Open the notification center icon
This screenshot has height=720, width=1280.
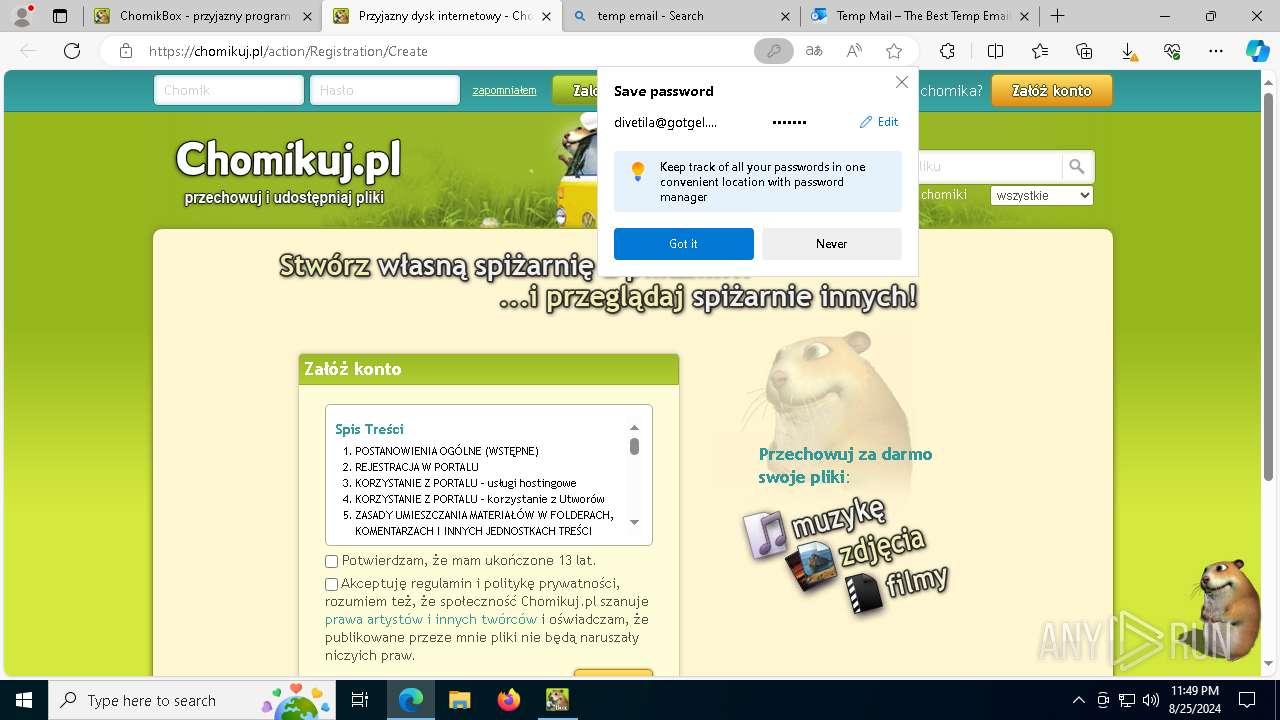1247,700
